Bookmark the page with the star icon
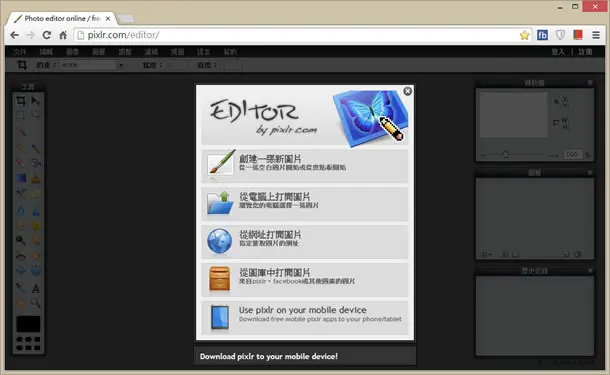The width and height of the screenshot is (610, 375). pos(524,35)
